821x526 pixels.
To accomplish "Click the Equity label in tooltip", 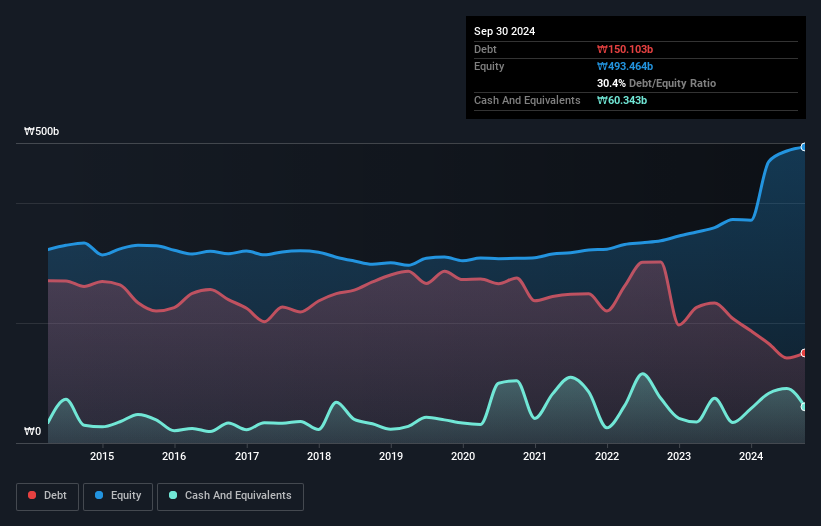I will click(x=489, y=66).
